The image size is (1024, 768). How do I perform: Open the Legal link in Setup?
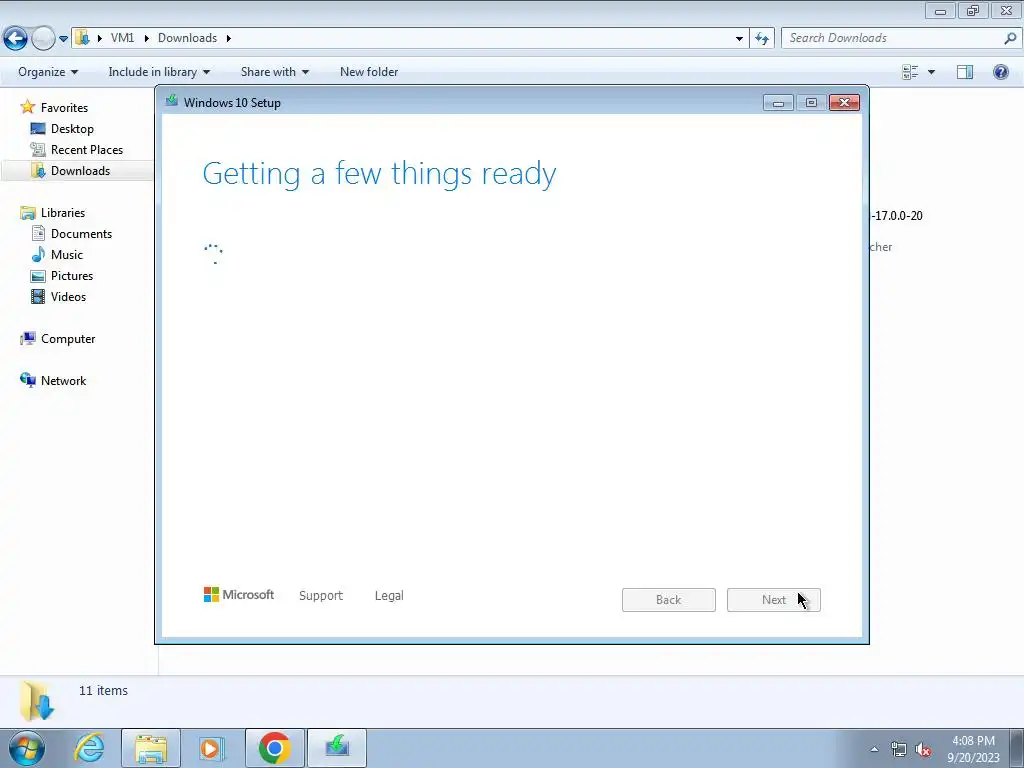point(389,596)
